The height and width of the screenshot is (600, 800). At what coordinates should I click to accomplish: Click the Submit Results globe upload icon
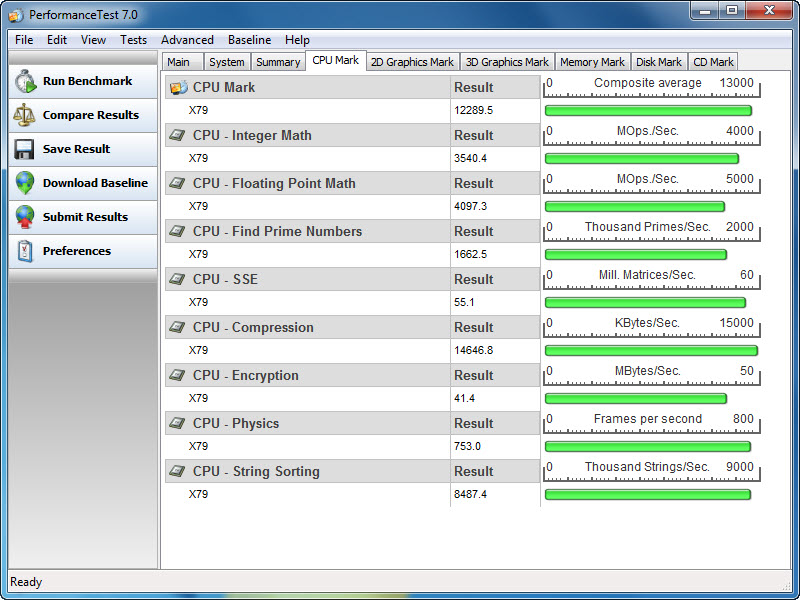(24, 217)
